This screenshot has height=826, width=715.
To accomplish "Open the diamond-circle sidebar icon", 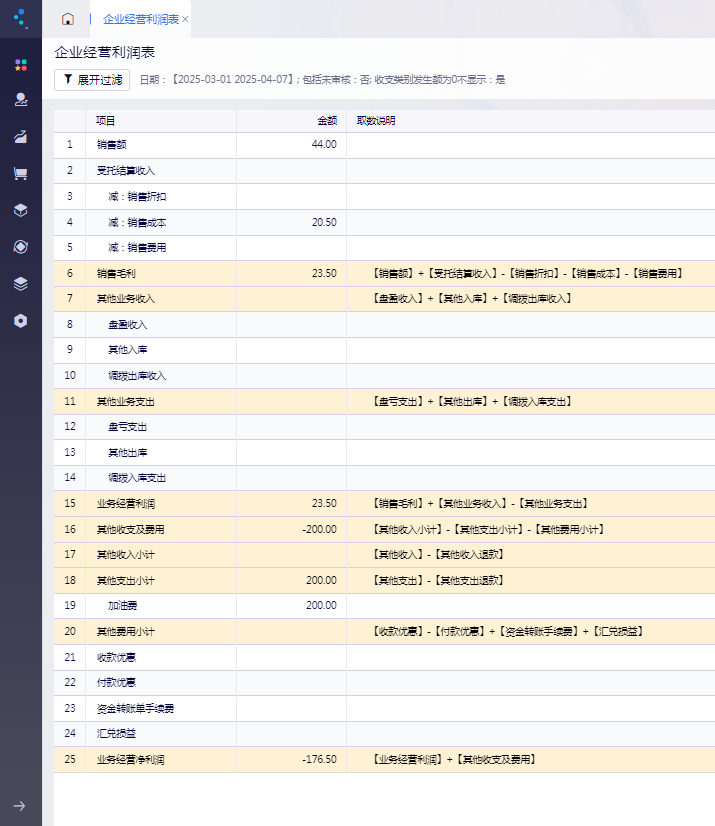I will pos(21,247).
